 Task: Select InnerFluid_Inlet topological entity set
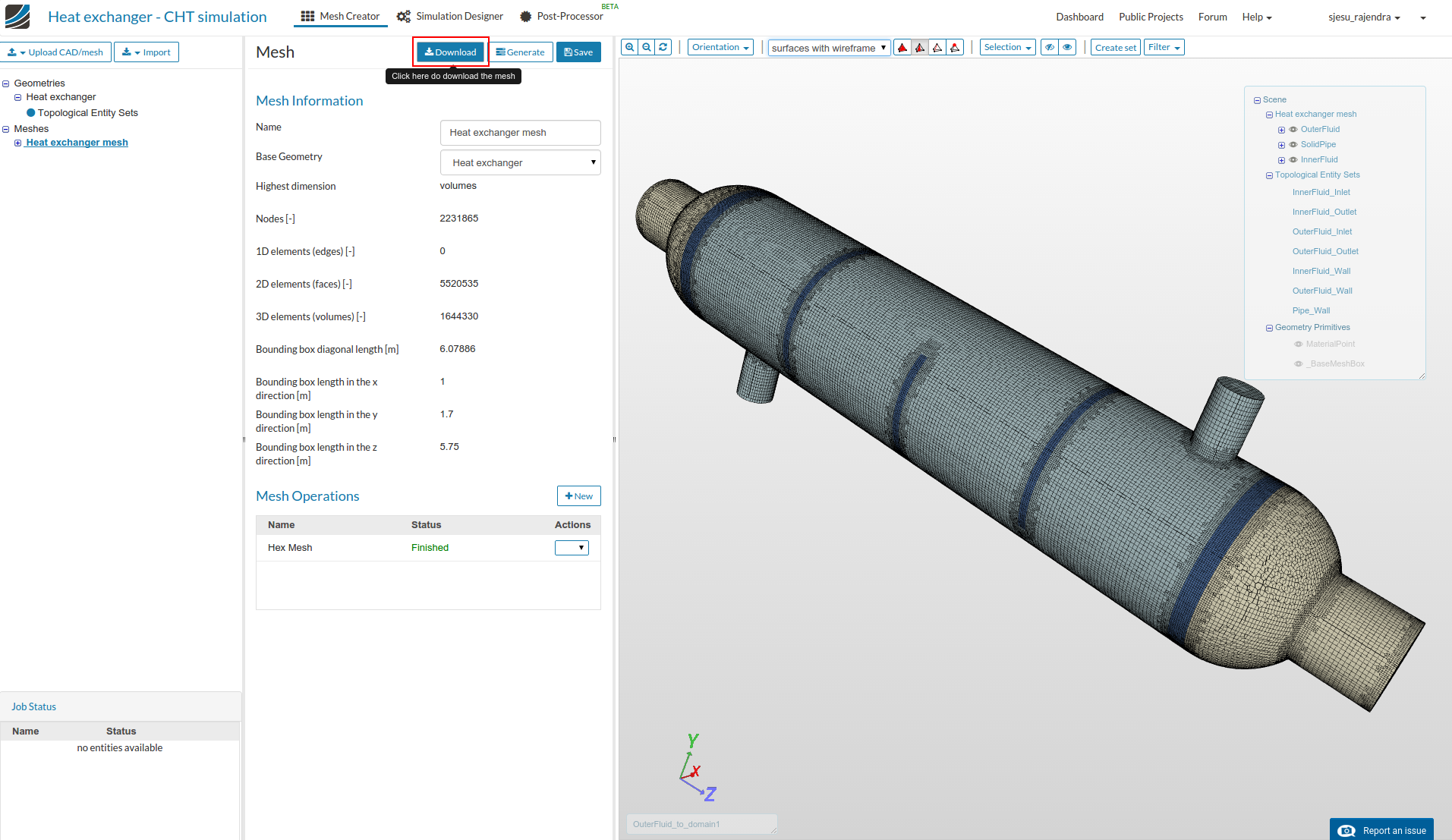click(1321, 193)
